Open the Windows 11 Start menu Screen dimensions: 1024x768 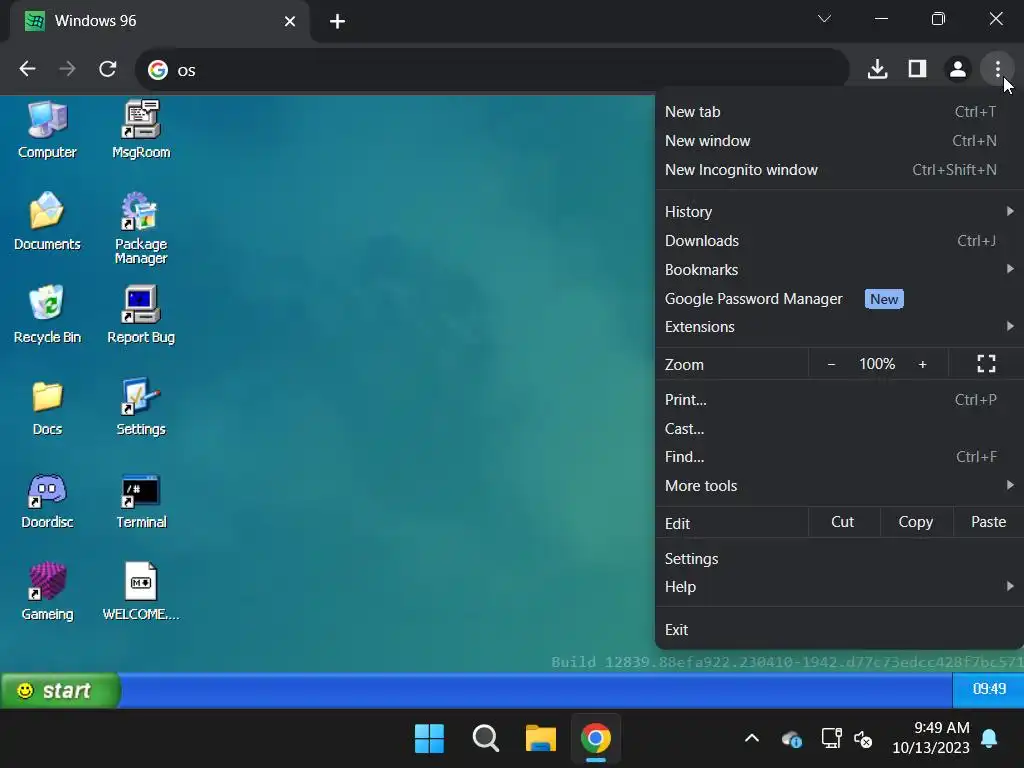[x=429, y=739]
